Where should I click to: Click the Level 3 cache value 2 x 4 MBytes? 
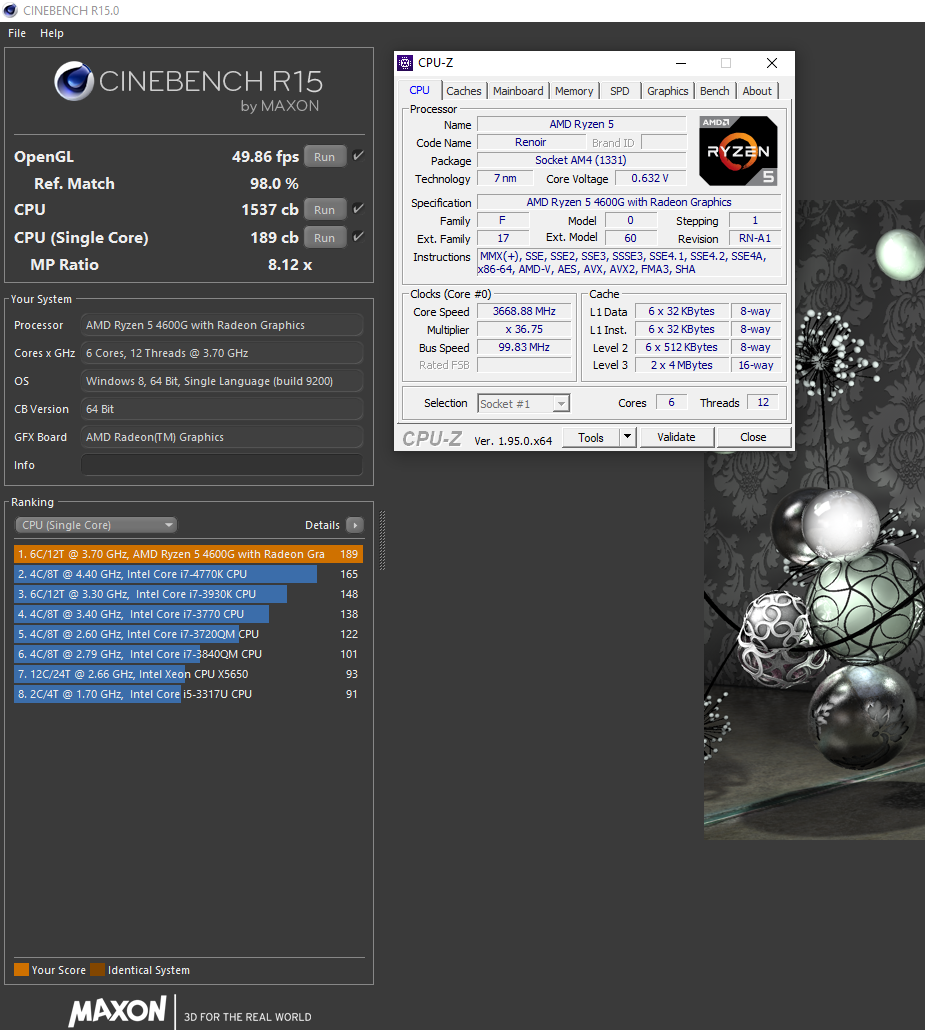coord(681,365)
